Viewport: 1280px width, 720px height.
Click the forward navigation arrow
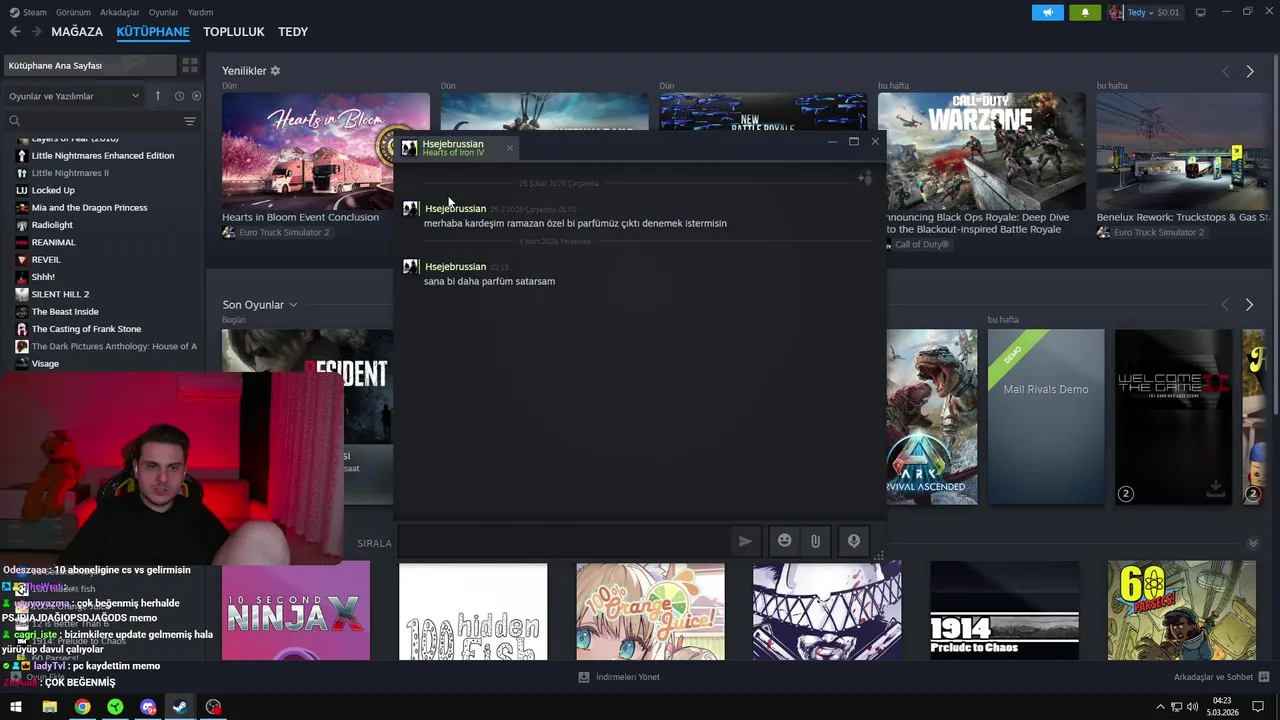pyautogui.click(x=36, y=32)
